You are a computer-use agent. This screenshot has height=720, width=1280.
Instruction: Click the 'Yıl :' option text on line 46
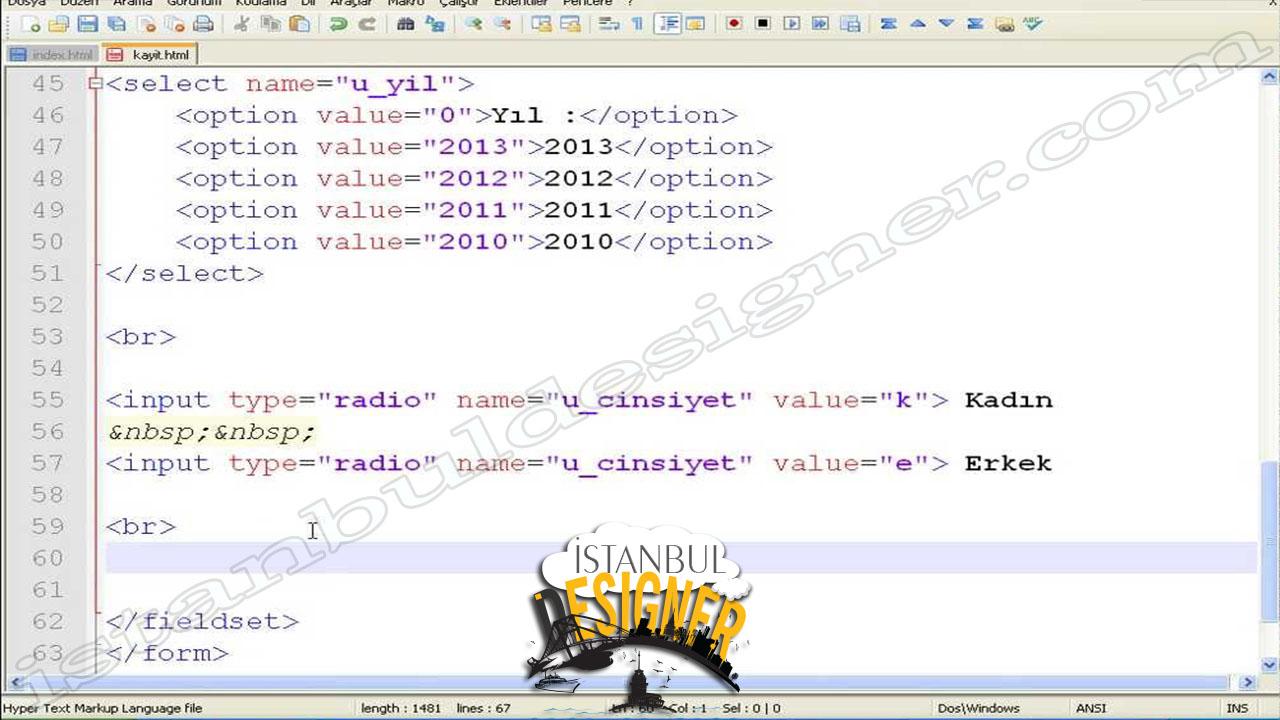534,116
